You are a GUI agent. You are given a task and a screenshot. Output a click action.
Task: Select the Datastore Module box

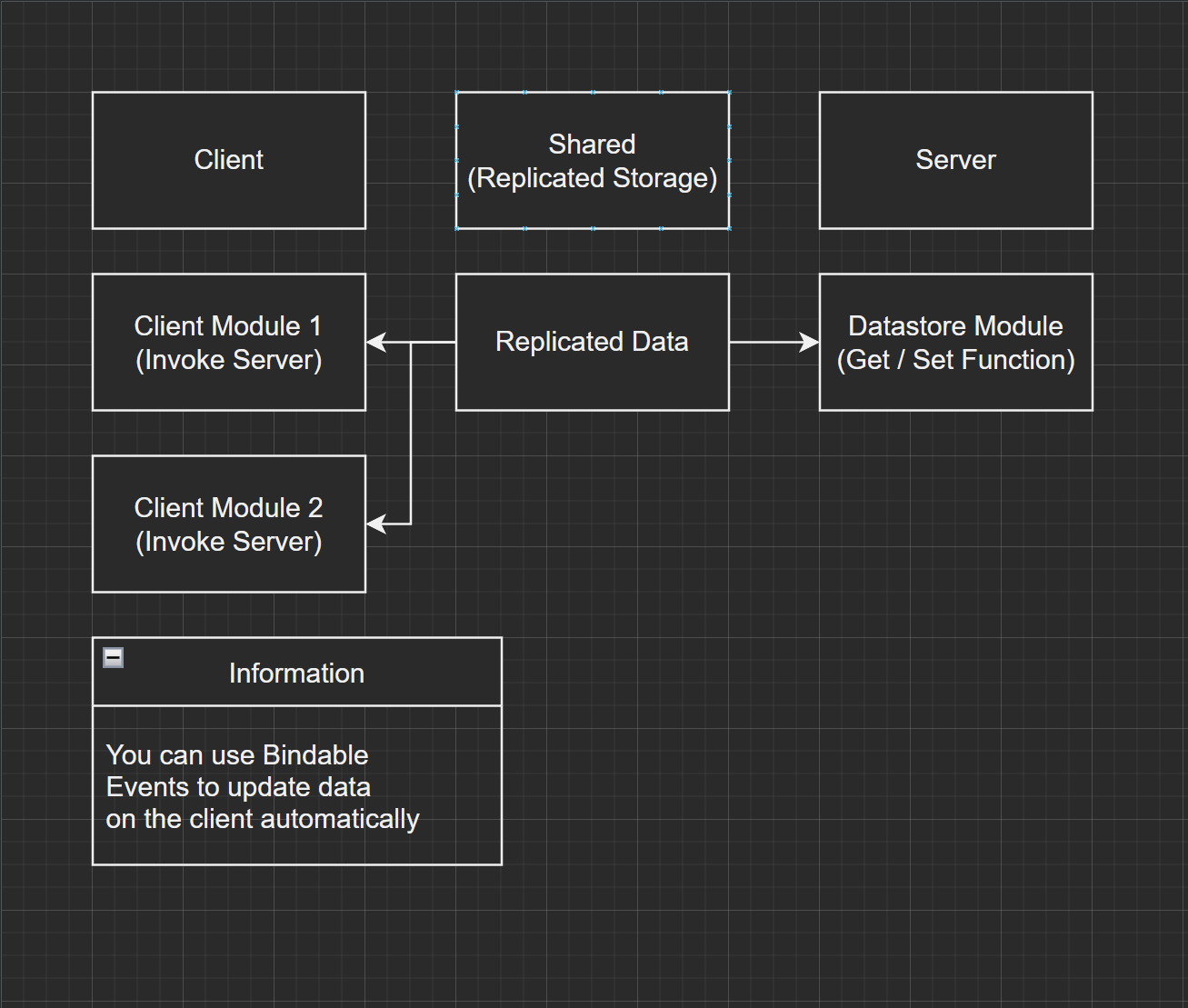pos(955,343)
